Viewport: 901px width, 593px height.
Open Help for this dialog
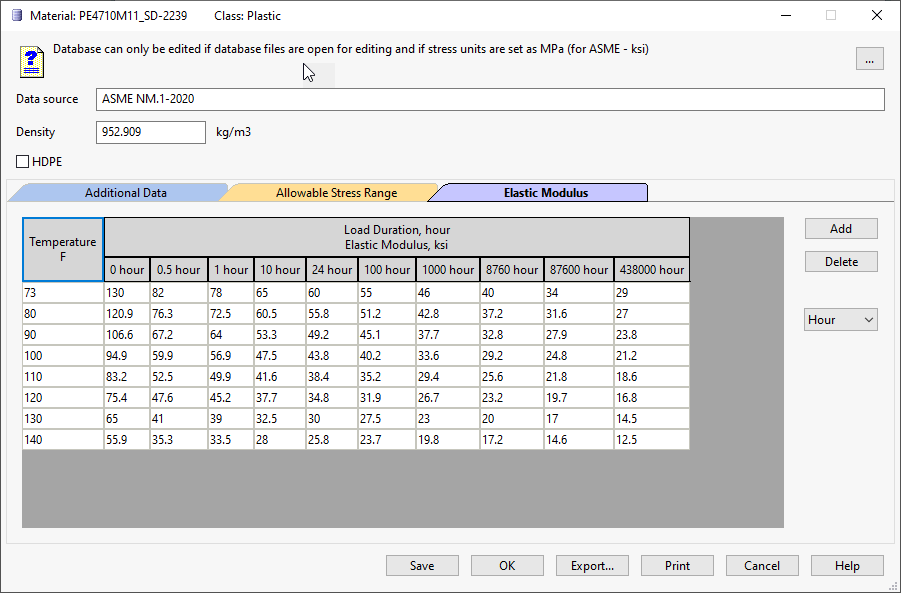[847, 566]
